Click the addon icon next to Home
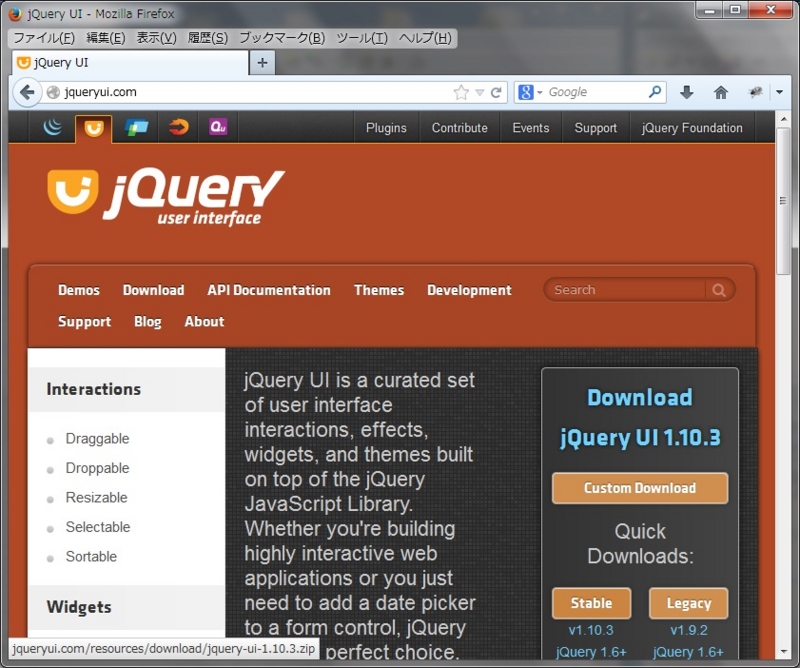The image size is (800, 668). pyautogui.click(x=756, y=92)
